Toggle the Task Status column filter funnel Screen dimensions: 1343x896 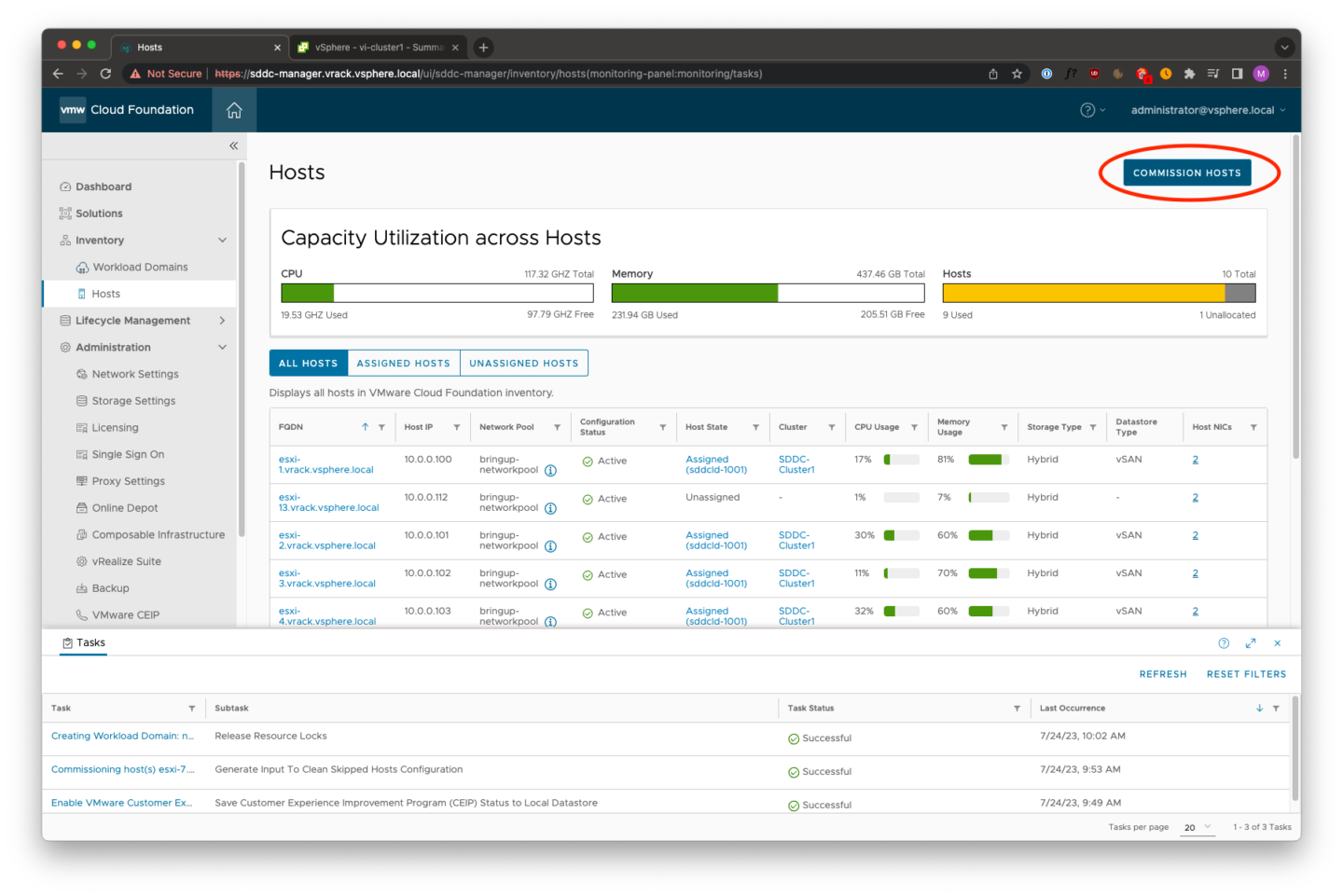tap(1017, 708)
